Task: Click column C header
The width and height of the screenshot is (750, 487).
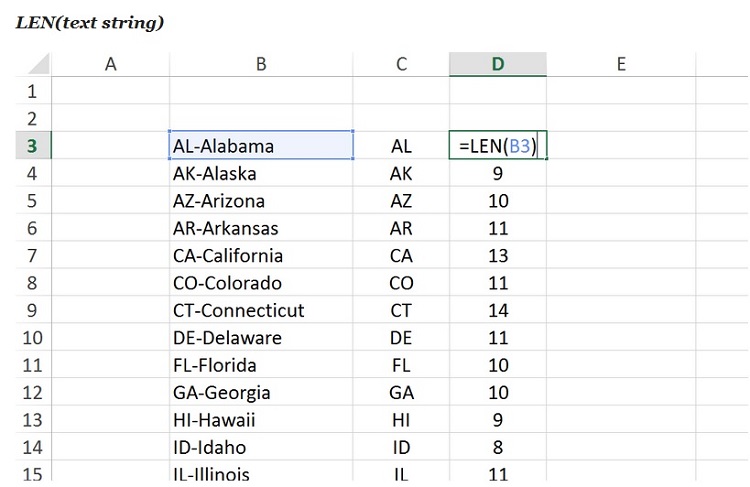Action: coord(401,65)
